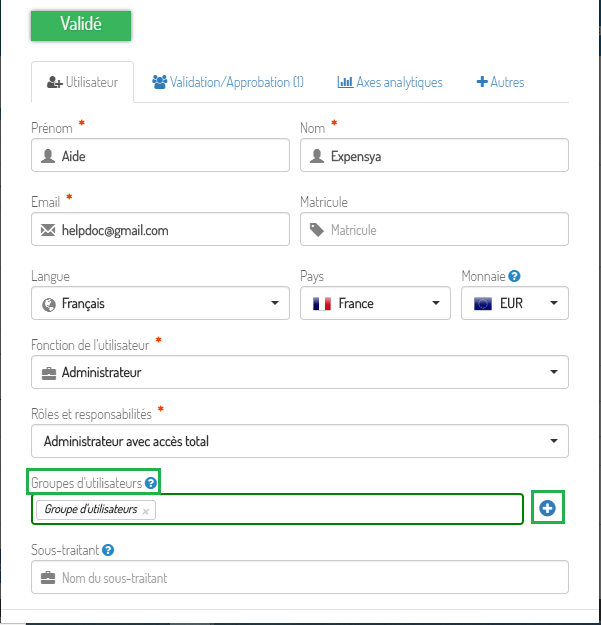The height and width of the screenshot is (625, 601).
Task: Expand Rôles et responsabilités dropdown
Action: (x=300, y=441)
